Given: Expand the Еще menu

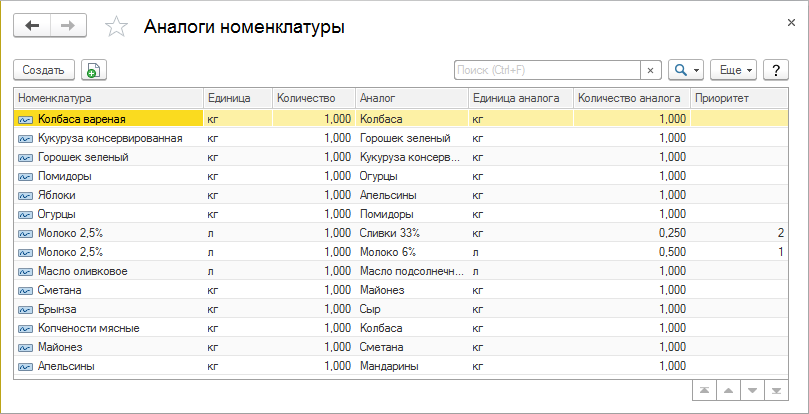Looking at the screenshot, I should click(x=733, y=70).
